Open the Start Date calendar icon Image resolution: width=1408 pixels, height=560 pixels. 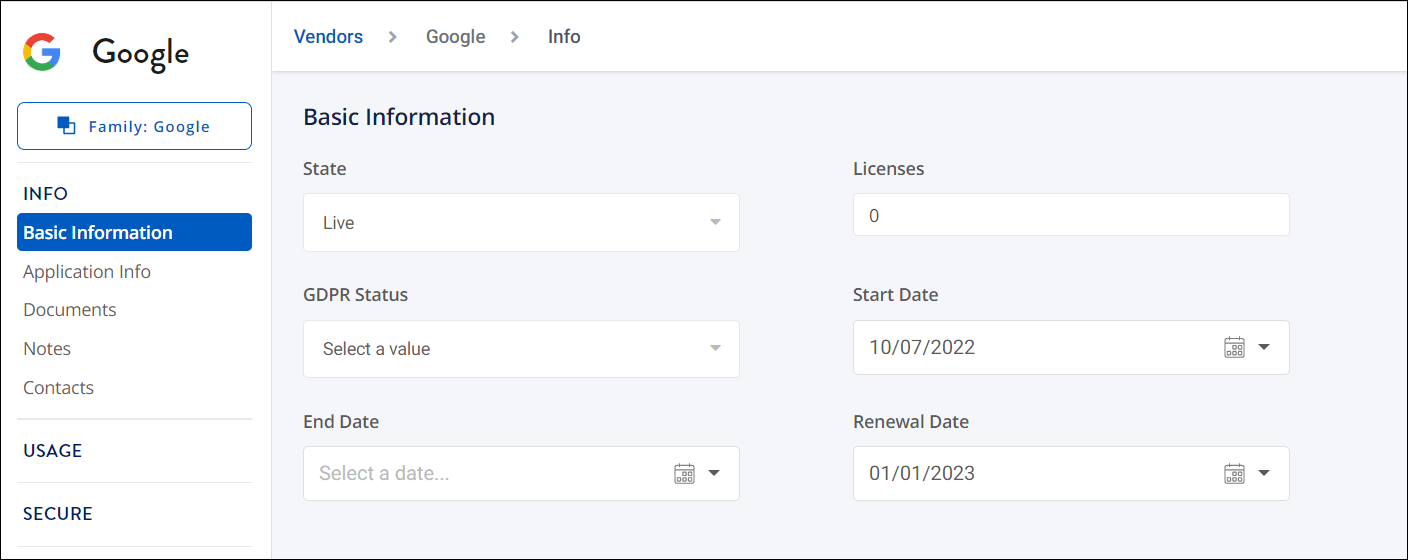tap(1235, 347)
